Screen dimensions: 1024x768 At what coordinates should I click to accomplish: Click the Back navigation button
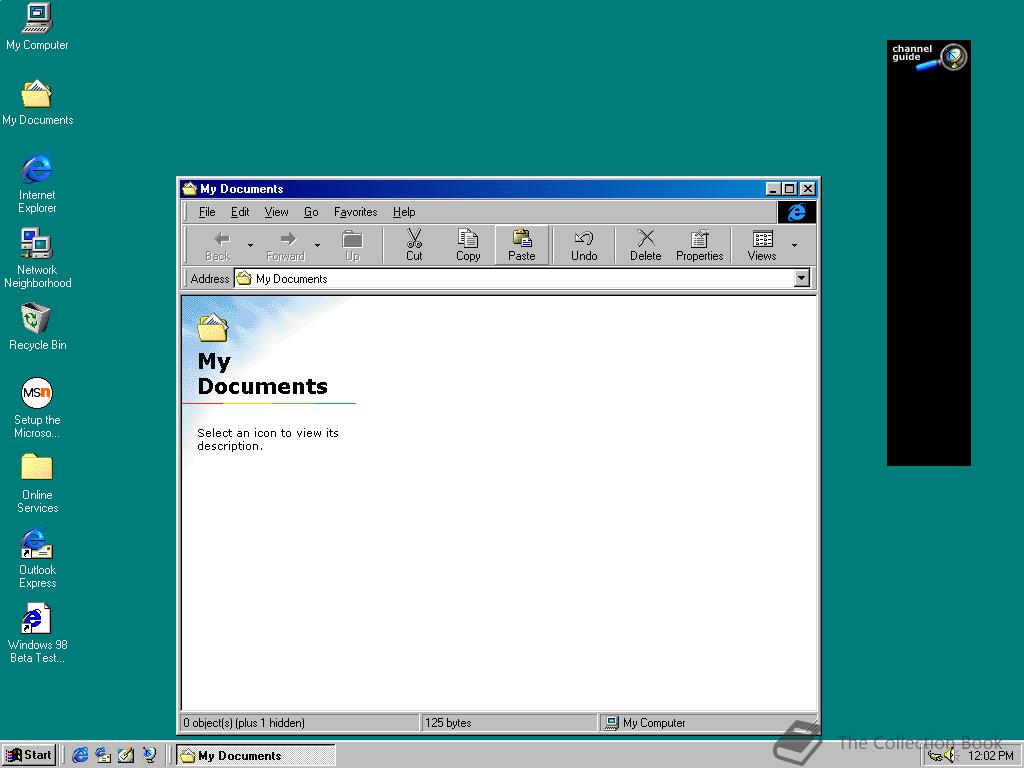point(216,243)
